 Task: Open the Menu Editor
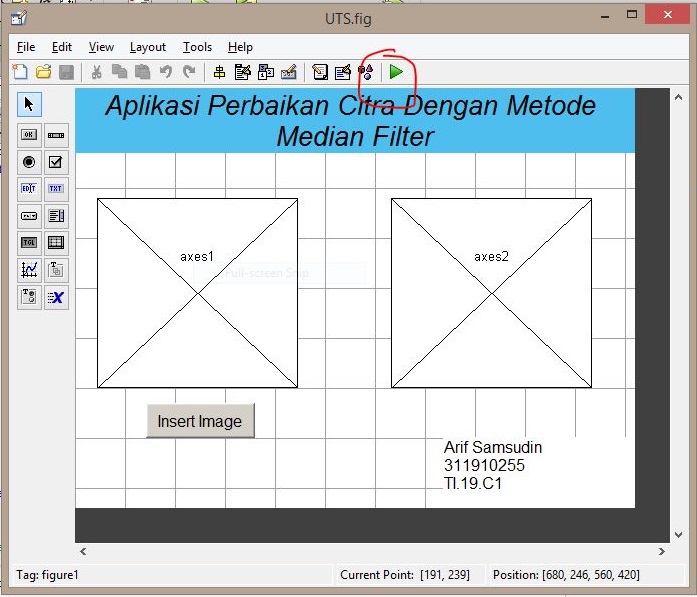tap(243, 72)
